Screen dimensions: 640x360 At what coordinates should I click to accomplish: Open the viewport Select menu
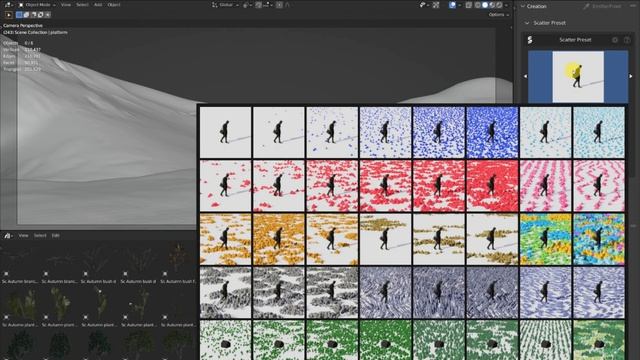pyautogui.click(x=82, y=5)
